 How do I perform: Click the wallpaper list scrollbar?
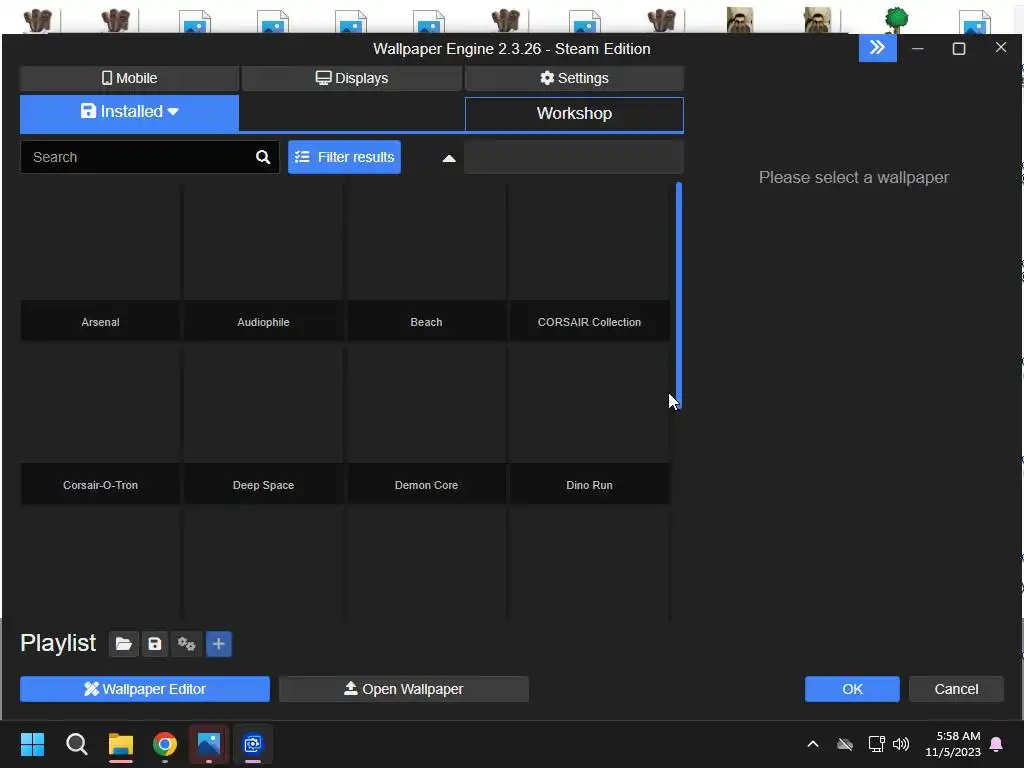click(679, 295)
